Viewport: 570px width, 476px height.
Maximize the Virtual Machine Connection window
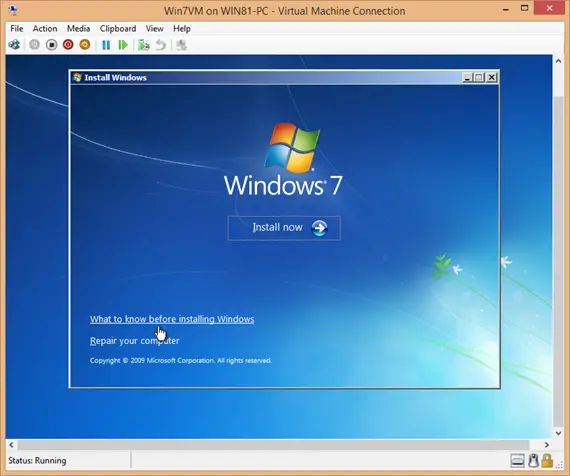[x=524, y=8]
